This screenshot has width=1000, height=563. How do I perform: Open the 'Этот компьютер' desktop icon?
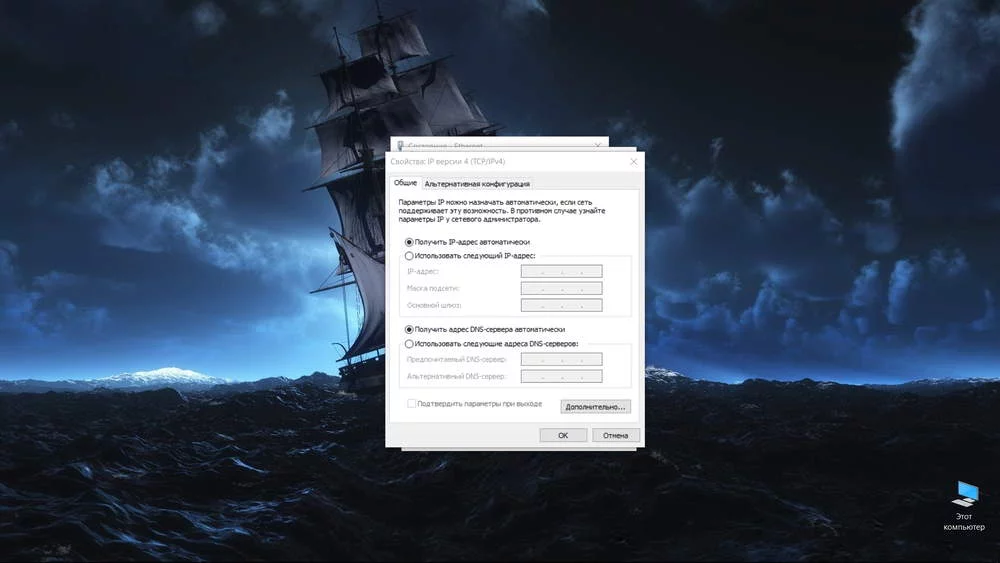965,506
